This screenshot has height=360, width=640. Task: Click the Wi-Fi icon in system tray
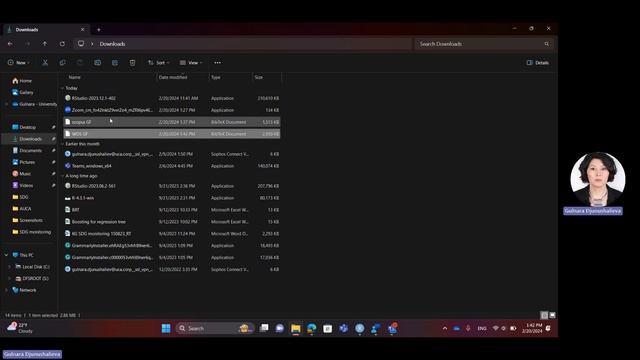(x=496, y=328)
